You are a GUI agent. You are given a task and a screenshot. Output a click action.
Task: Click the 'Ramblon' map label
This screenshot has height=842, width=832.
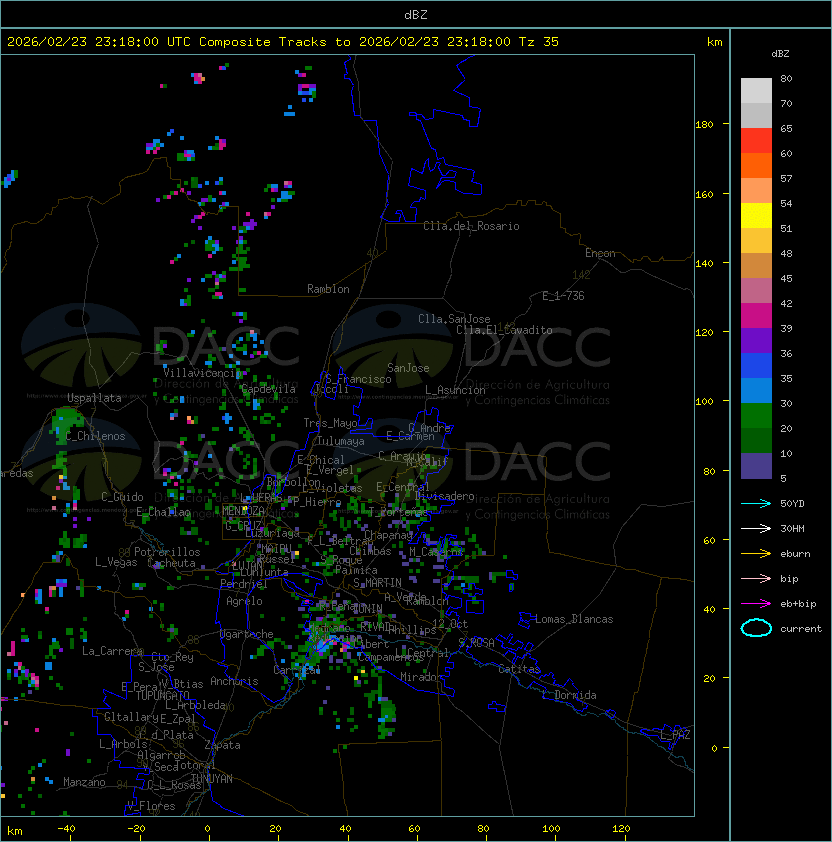(x=328, y=289)
